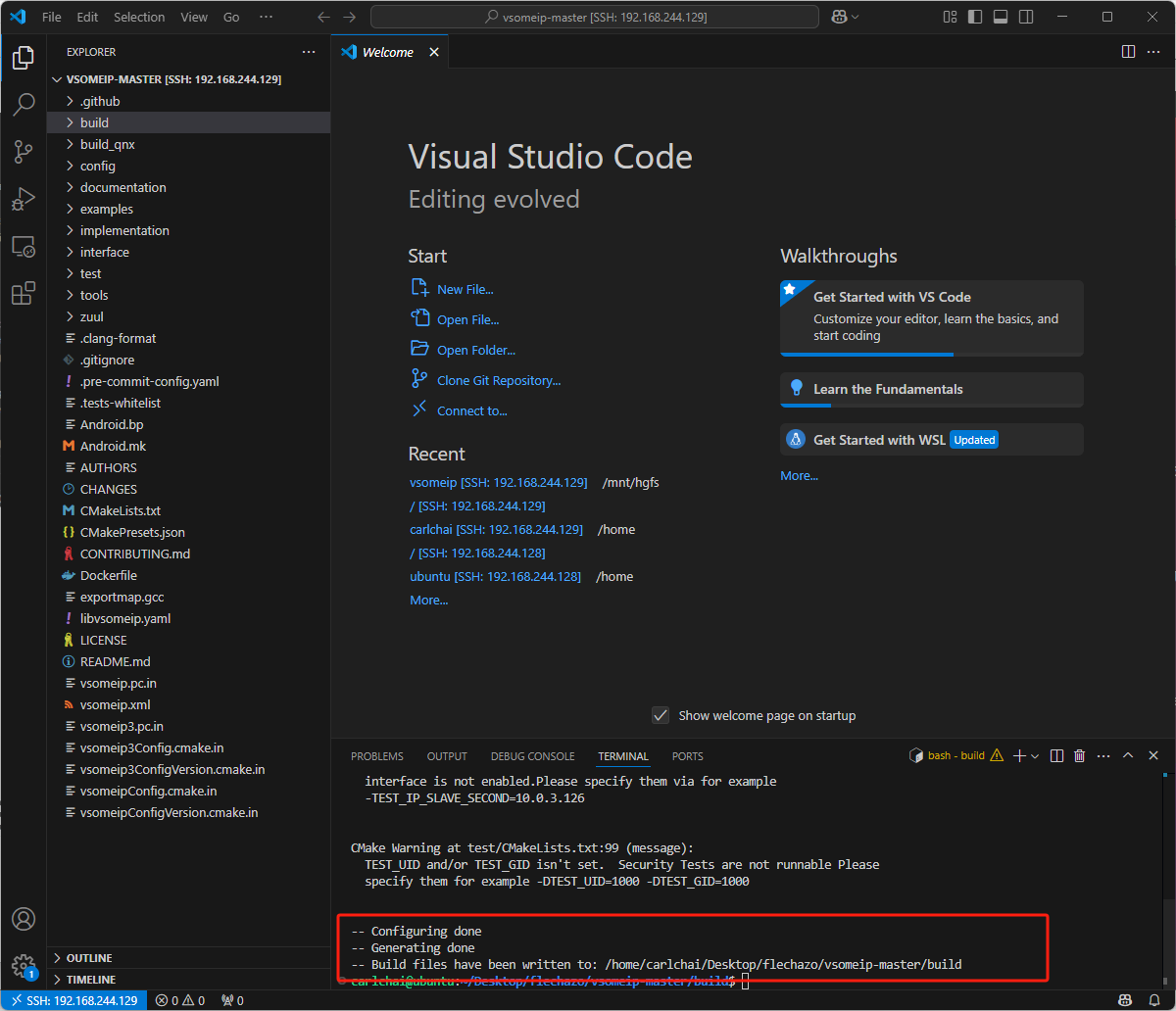Expand the OUTLINE section
Image resolution: width=1176 pixels, height=1011 pixels.
(188, 958)
